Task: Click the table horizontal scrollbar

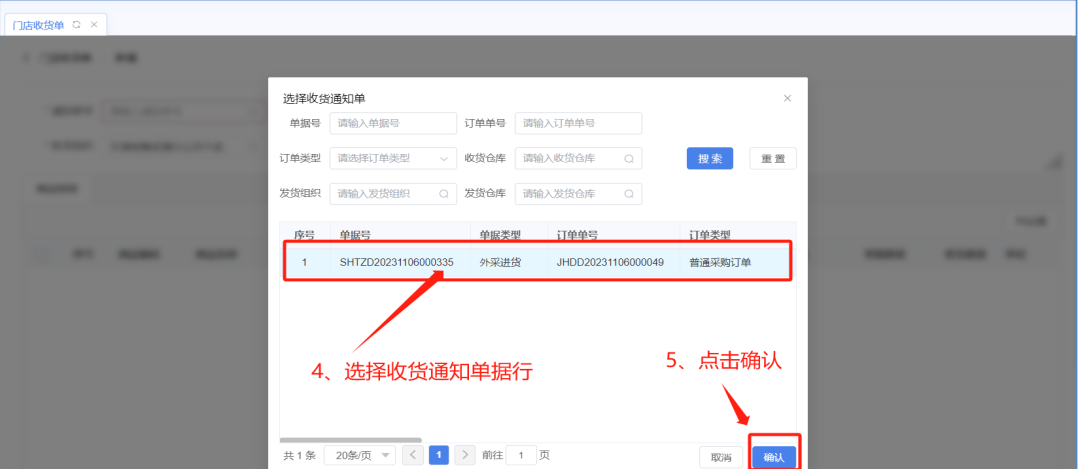Action: pyautogui.click(x=350, y=439)
